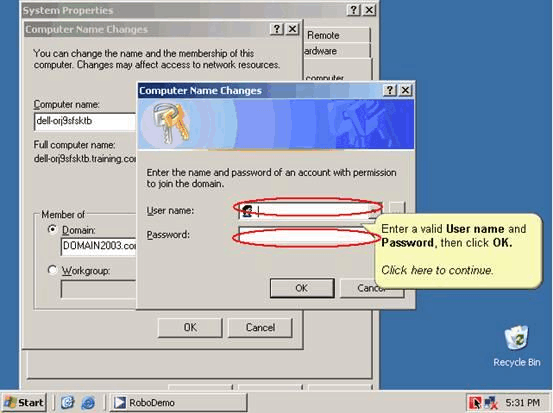Click Cancel in the rear Computer Name Changes

[x=260, y=328]
